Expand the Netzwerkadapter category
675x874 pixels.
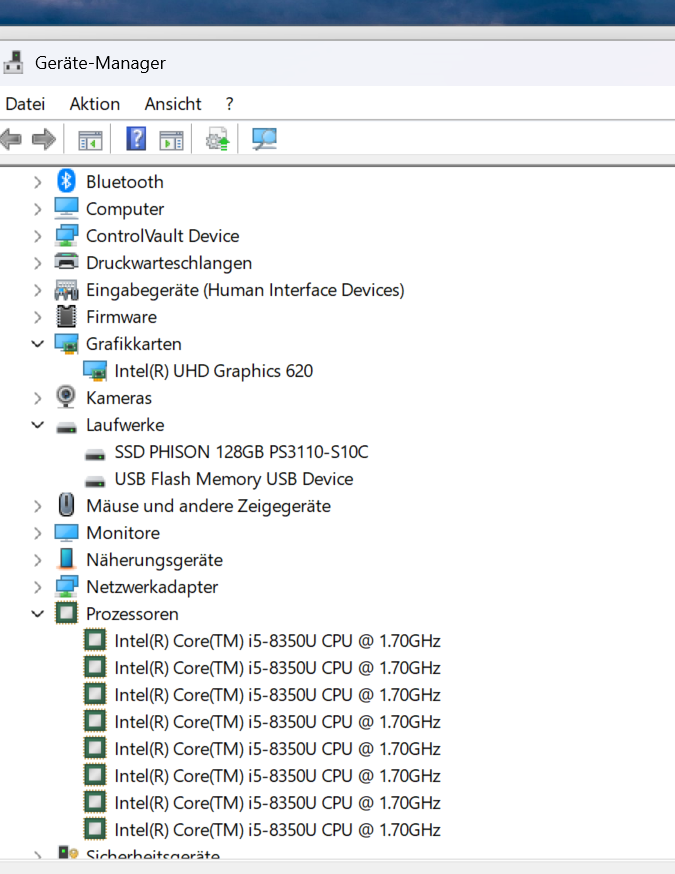pos(37,587)
